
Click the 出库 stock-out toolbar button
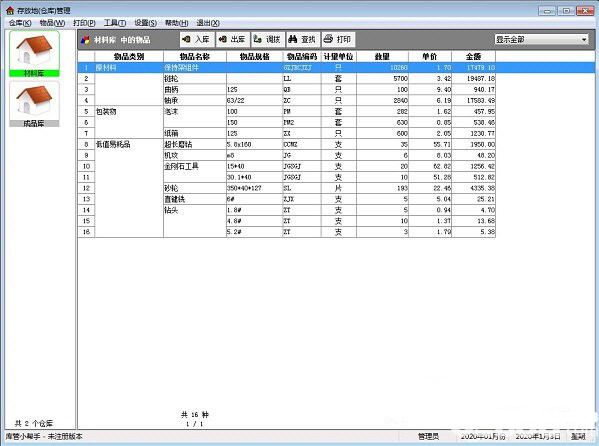point(233,39)
